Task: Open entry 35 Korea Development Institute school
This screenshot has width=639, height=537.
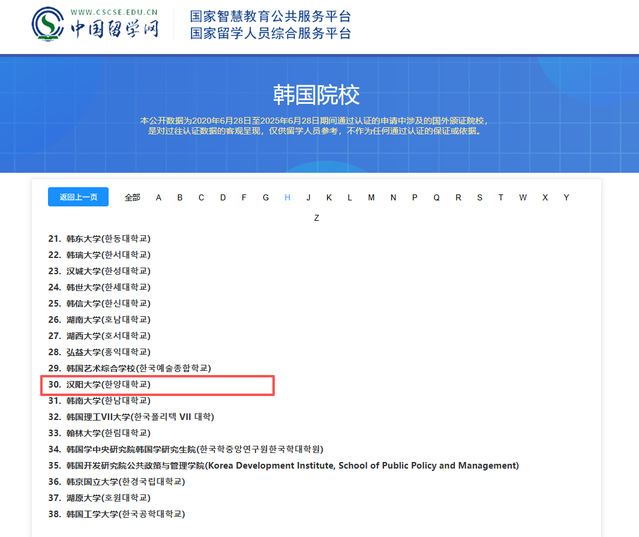Action: [x=284, y=465]
